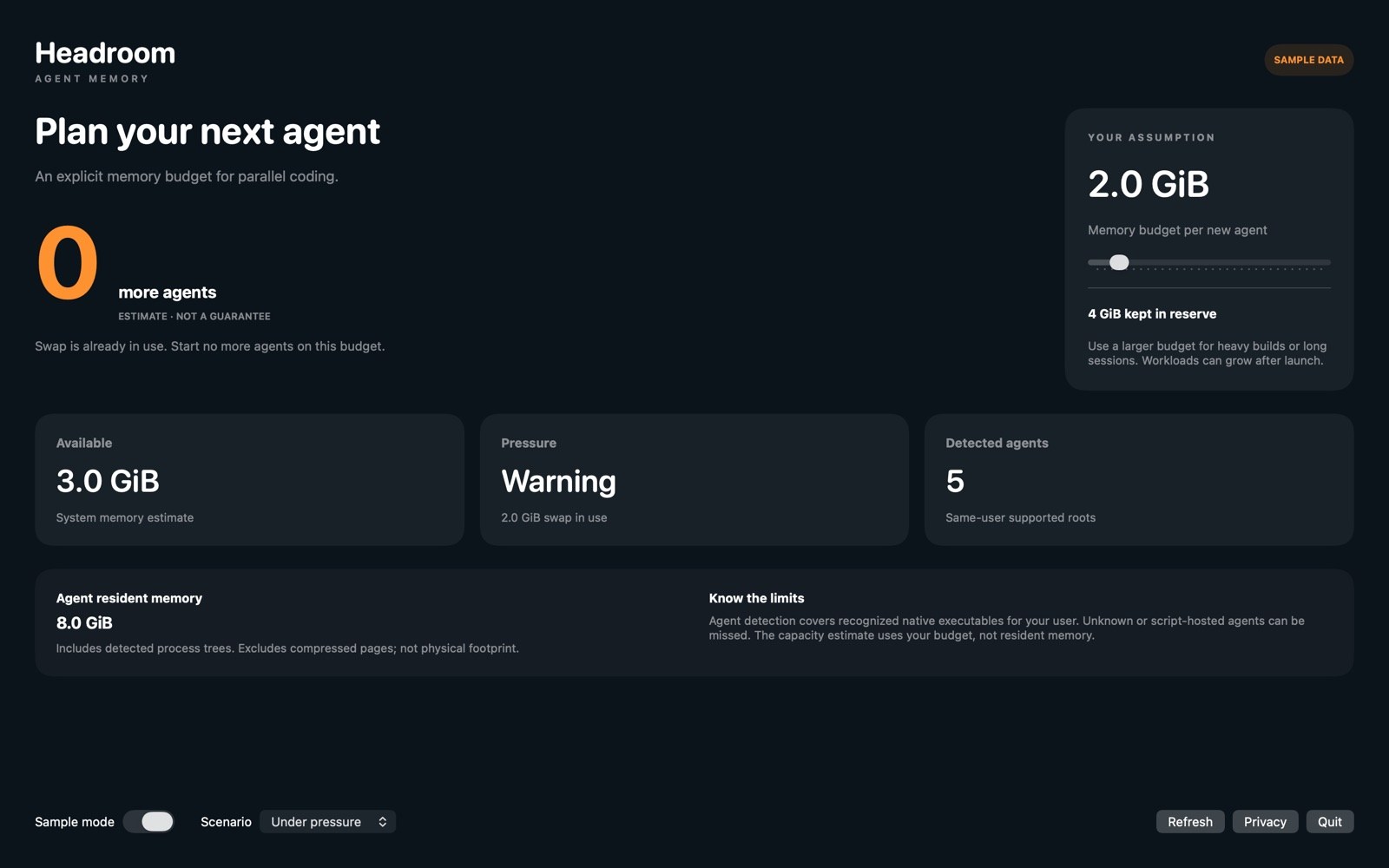Click the 'Swap is already in use' message
Image resolution: width=1389 pixels, height=868 pixels.
(209, 346)
